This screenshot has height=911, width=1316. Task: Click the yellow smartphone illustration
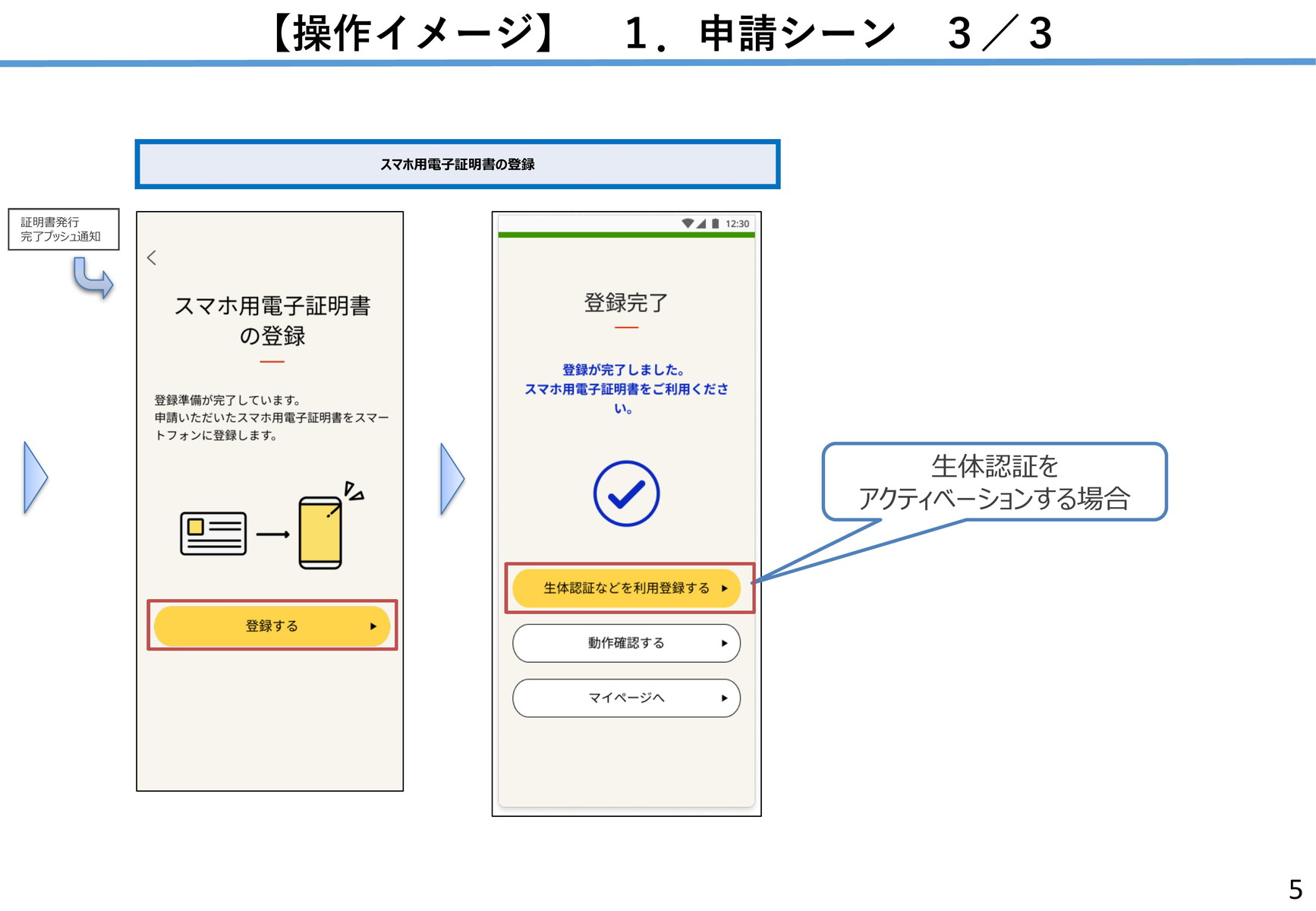320,532
